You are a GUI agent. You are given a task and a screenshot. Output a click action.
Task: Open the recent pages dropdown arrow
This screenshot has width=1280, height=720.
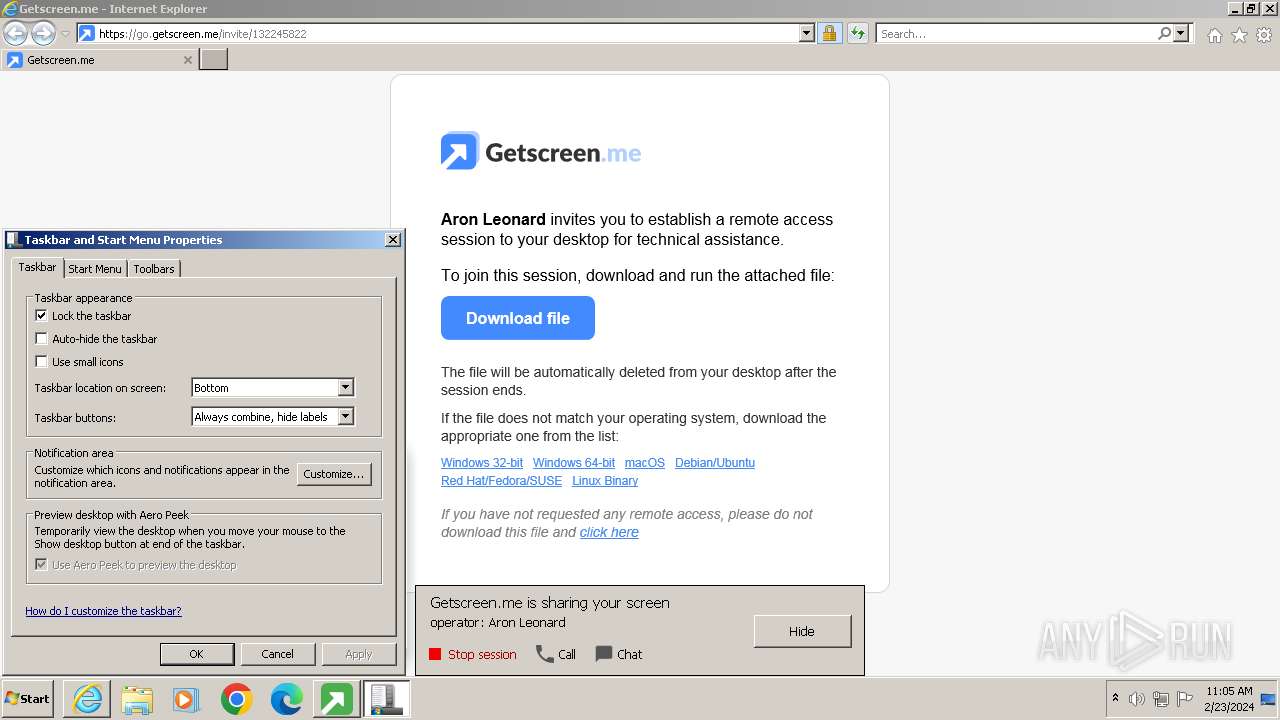[65, 34]
